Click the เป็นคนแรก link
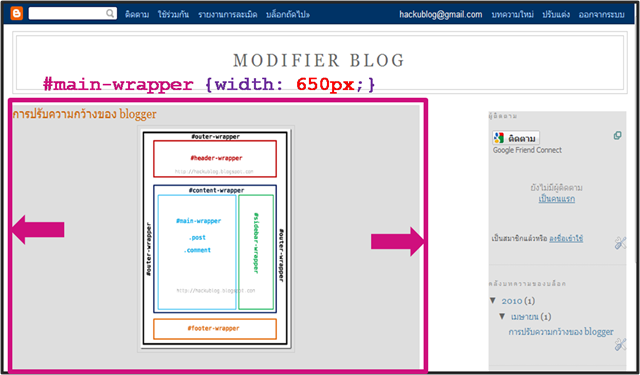The height and width of the screenshot is (375, 640). 557,199
